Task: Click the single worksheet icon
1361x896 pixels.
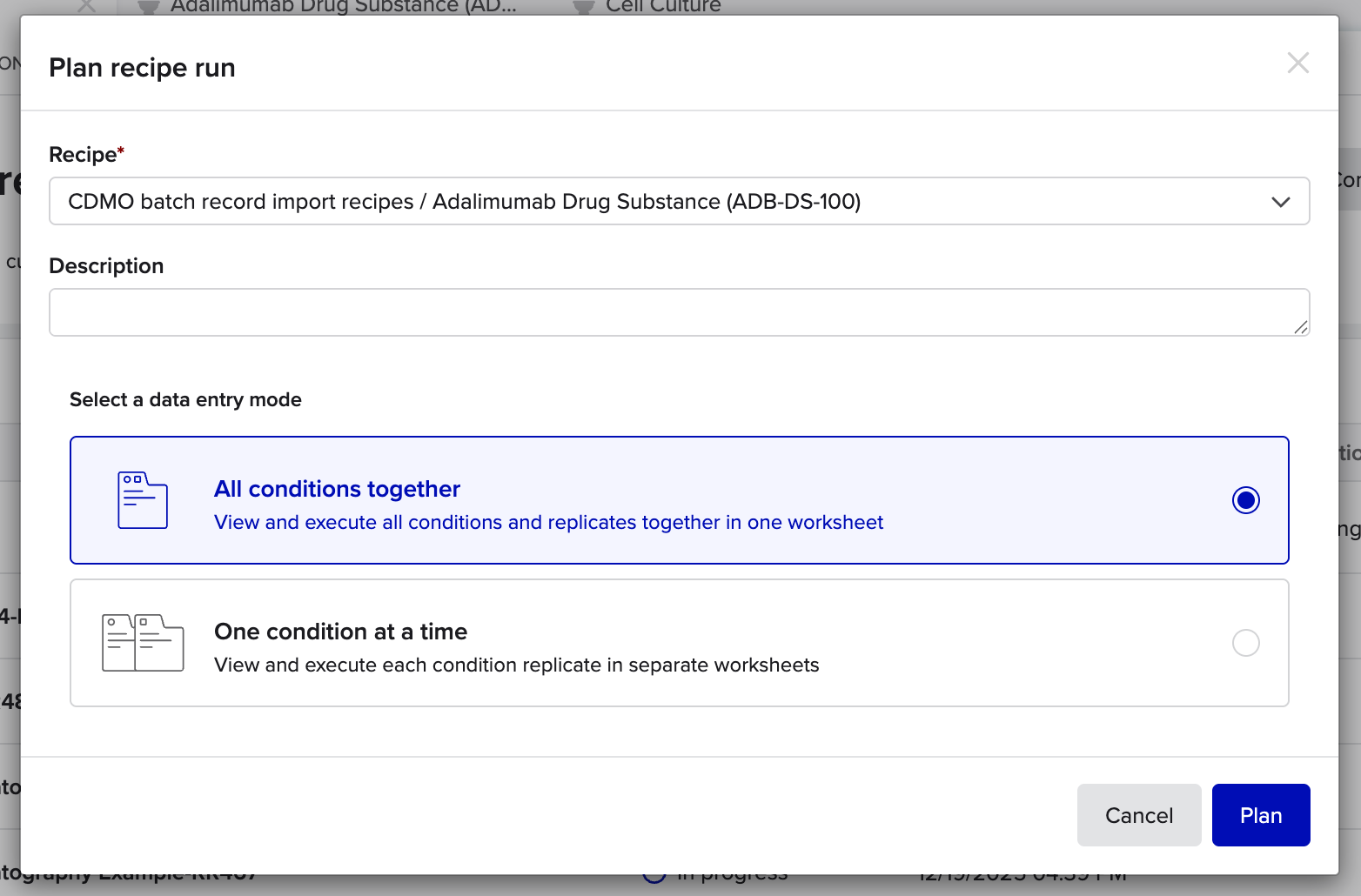Action: coord(143,500)
